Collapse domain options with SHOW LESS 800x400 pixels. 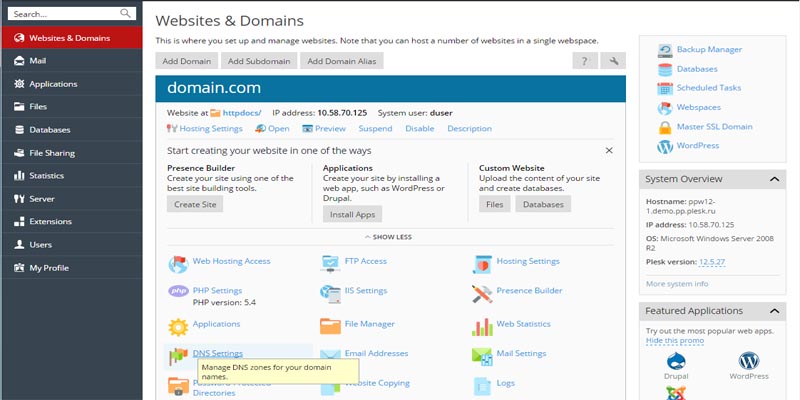(388, 237)
